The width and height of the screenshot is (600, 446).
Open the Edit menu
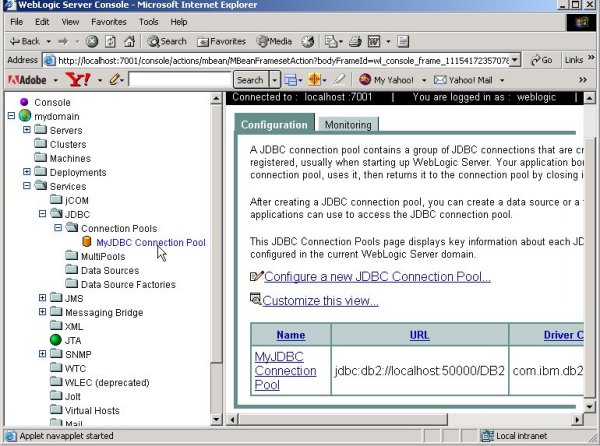pos(42,22)
